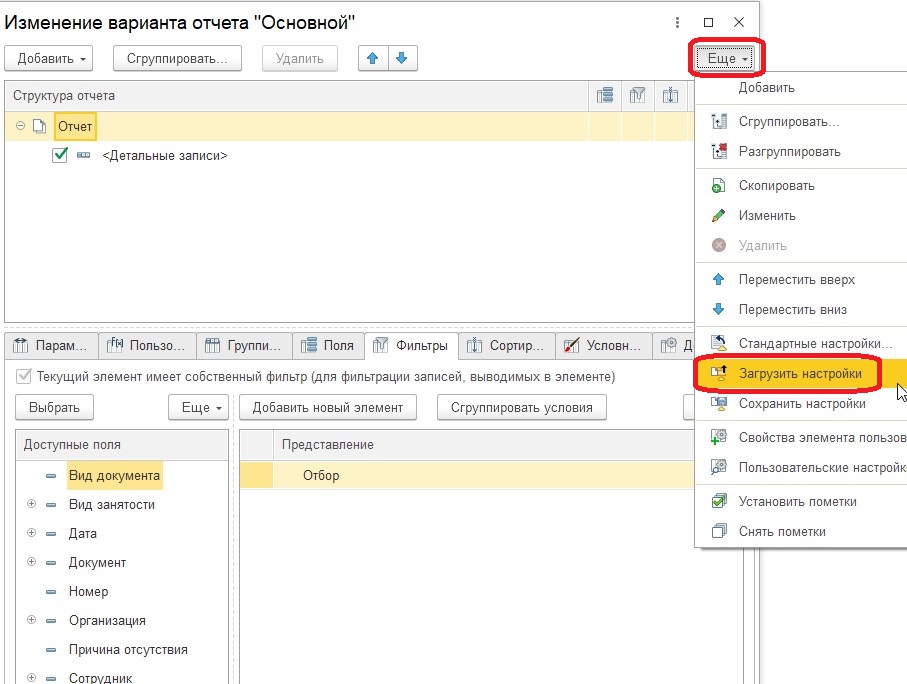Viewport: 907px width, 684px height.
Task: Switch to the Парам... tab
Action: pos(51,345)
